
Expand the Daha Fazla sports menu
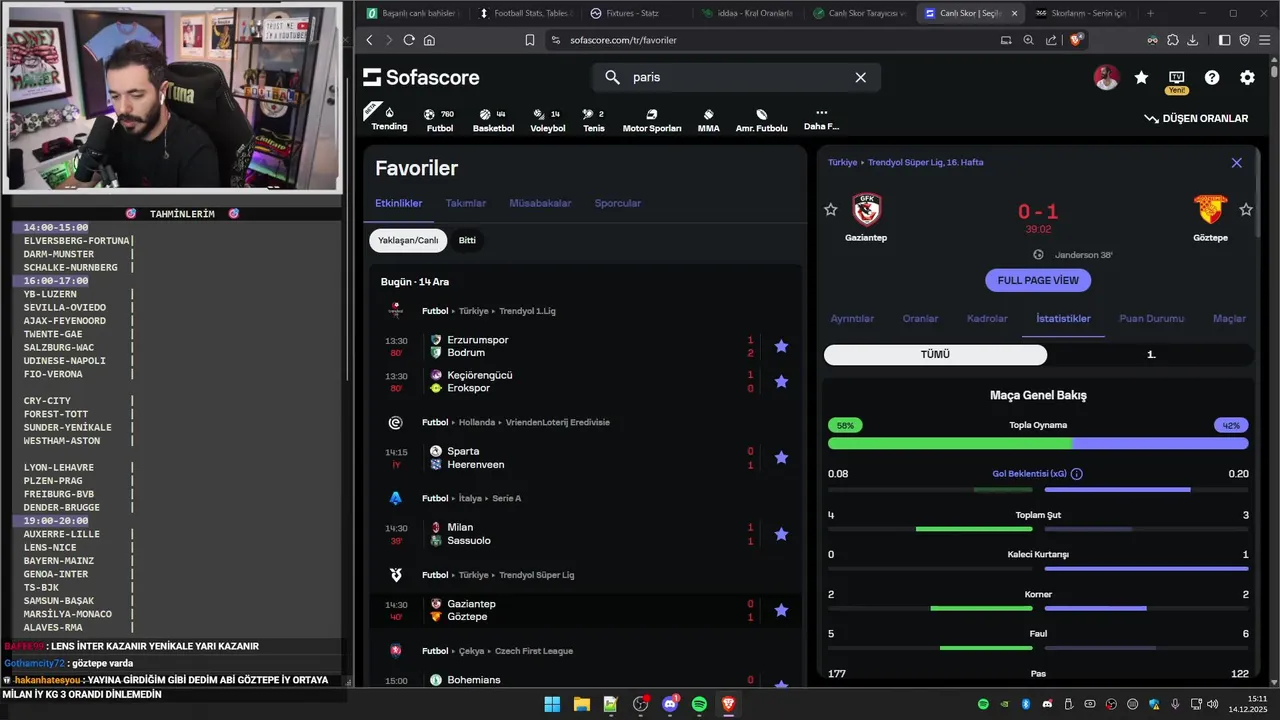[821, 120]
